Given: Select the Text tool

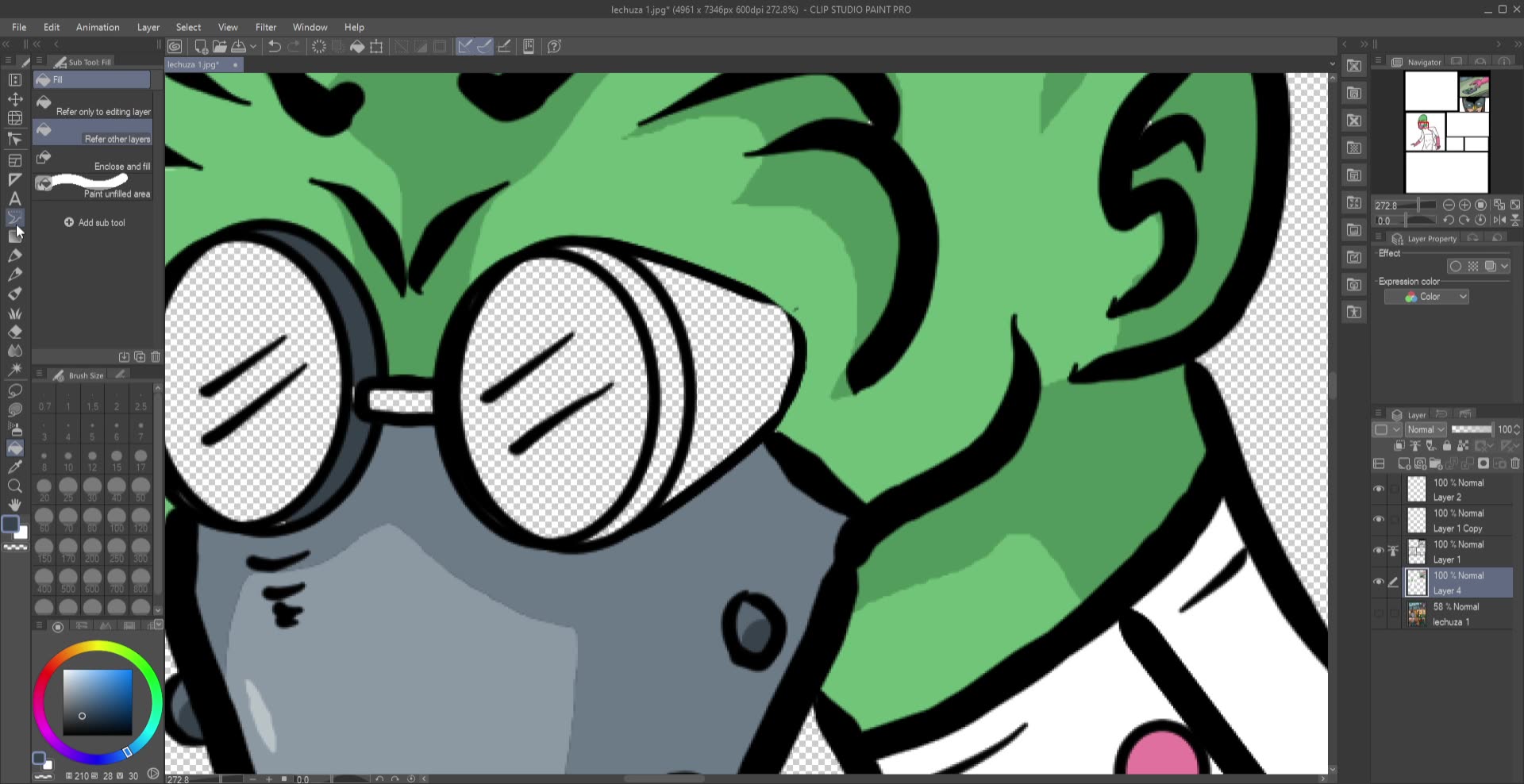Looking at the screenshot, I should coord(15,199).
